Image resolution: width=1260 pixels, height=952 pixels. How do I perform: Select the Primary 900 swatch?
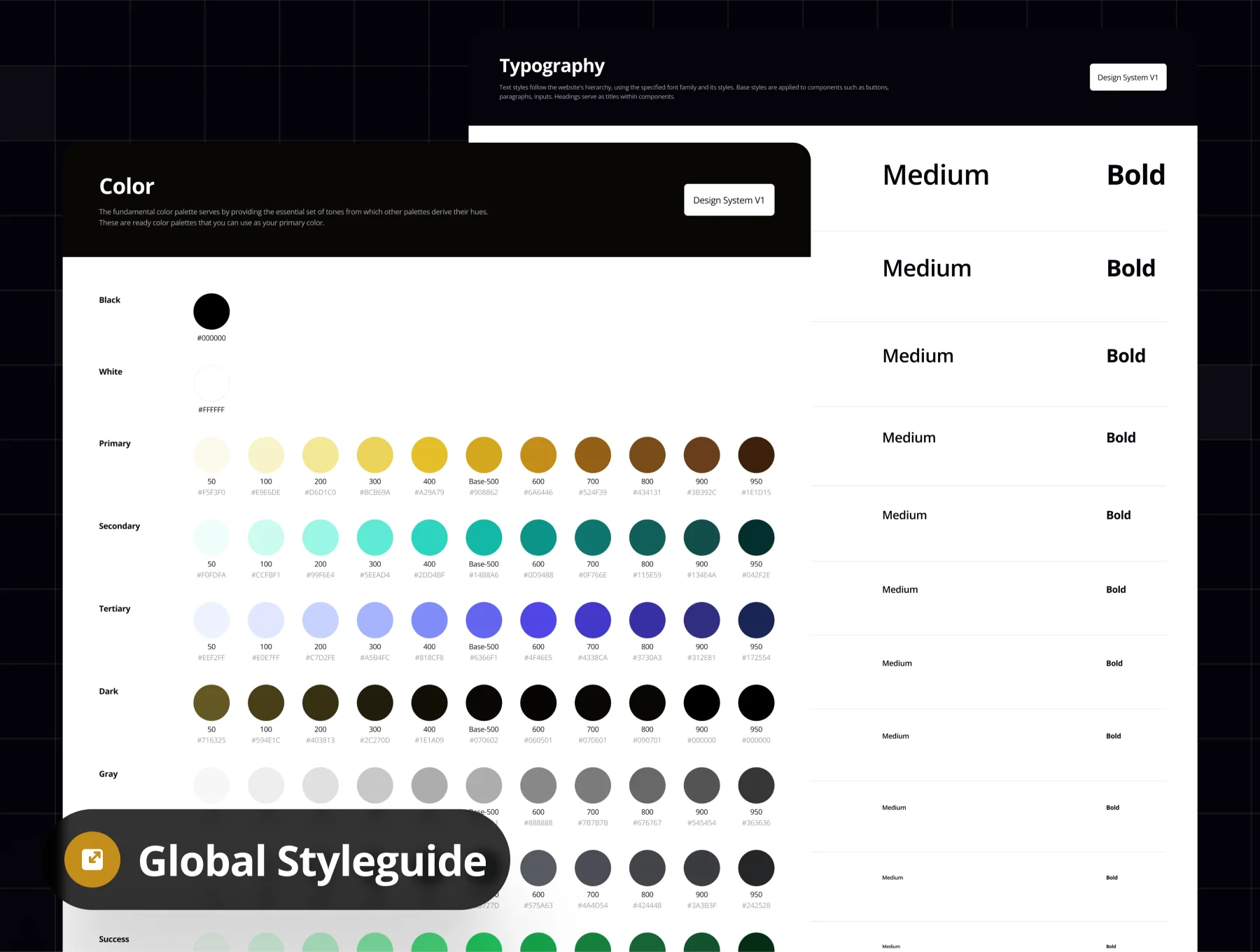coord(702,455)
